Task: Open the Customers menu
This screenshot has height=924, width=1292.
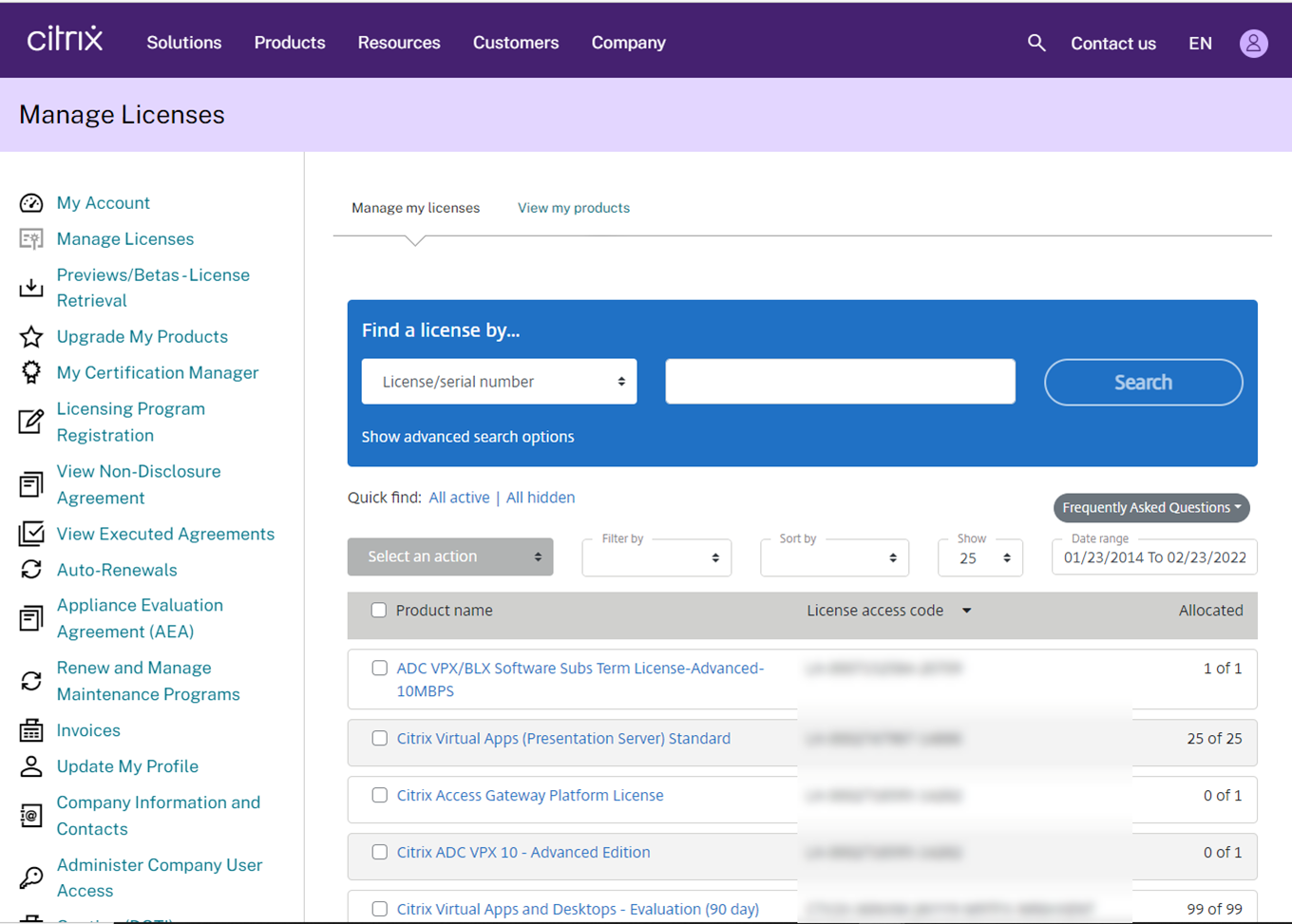Action: pyautogui.click(x=516, y=43)
